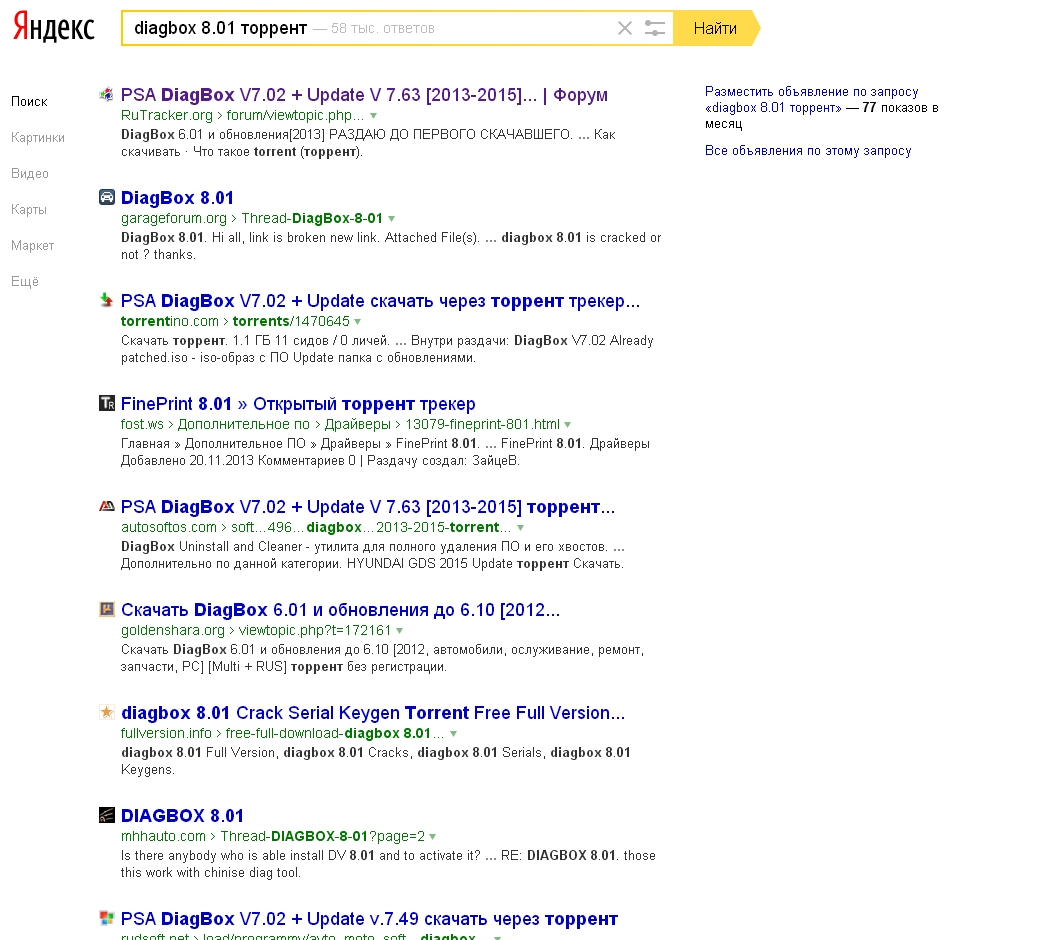The image size is (1064, 940).
Task: Open dropdown arrow next to torrentino.com URL
Action: [358, 322]
